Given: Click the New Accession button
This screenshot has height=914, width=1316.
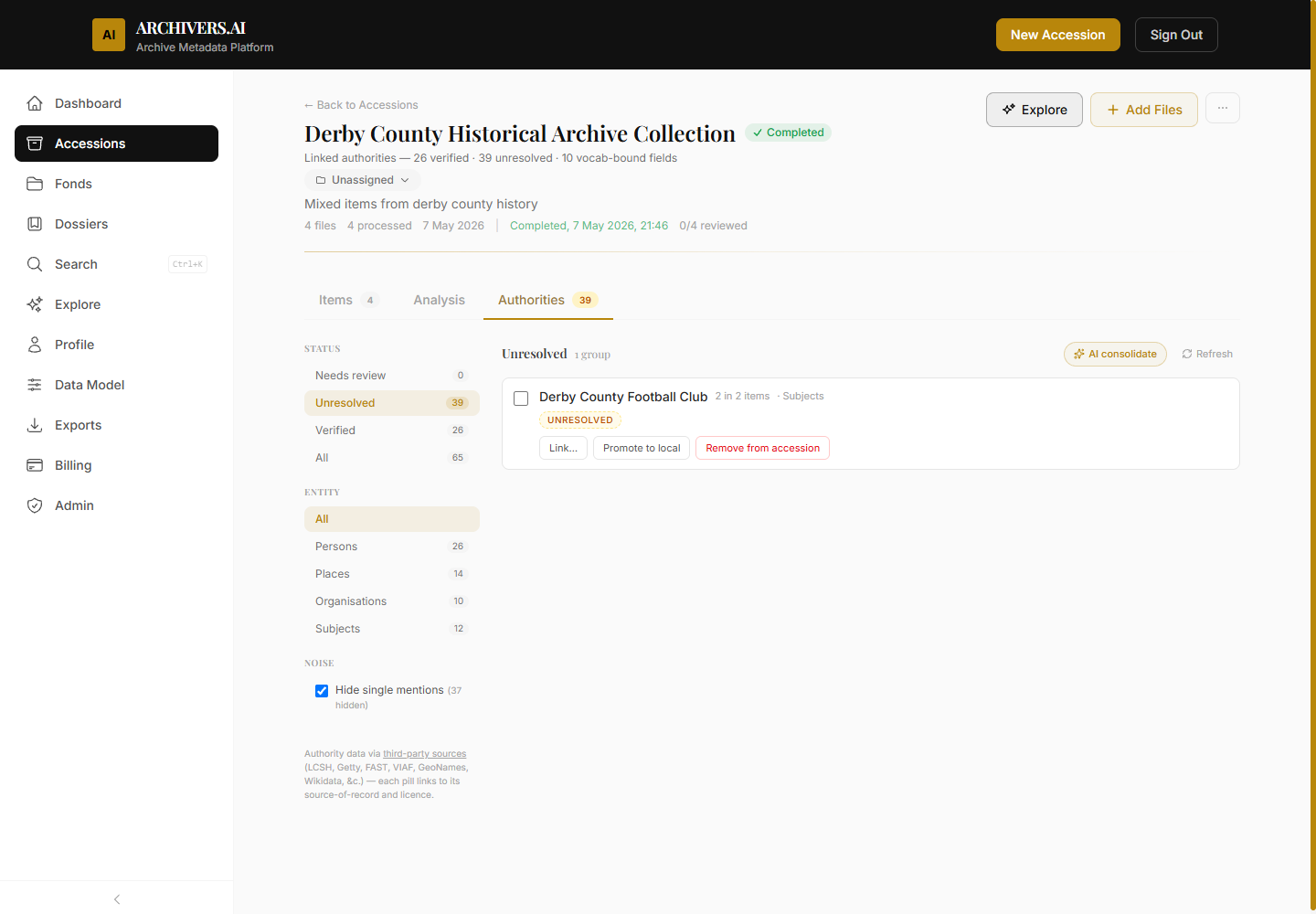Looking at the screenshot, I should pos(1057,35).
